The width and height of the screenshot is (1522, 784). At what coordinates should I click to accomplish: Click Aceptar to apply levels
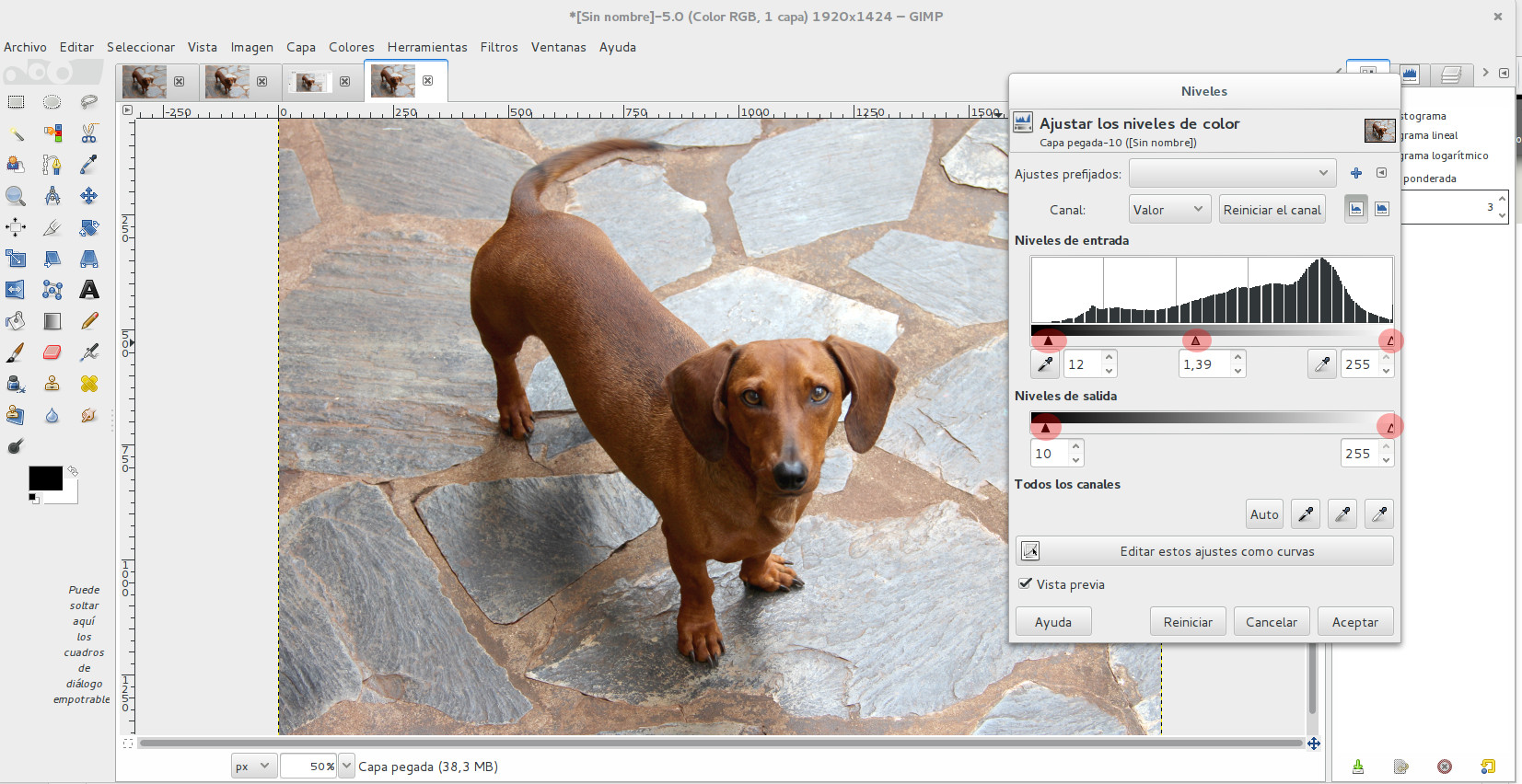(x=1355, y=622)
